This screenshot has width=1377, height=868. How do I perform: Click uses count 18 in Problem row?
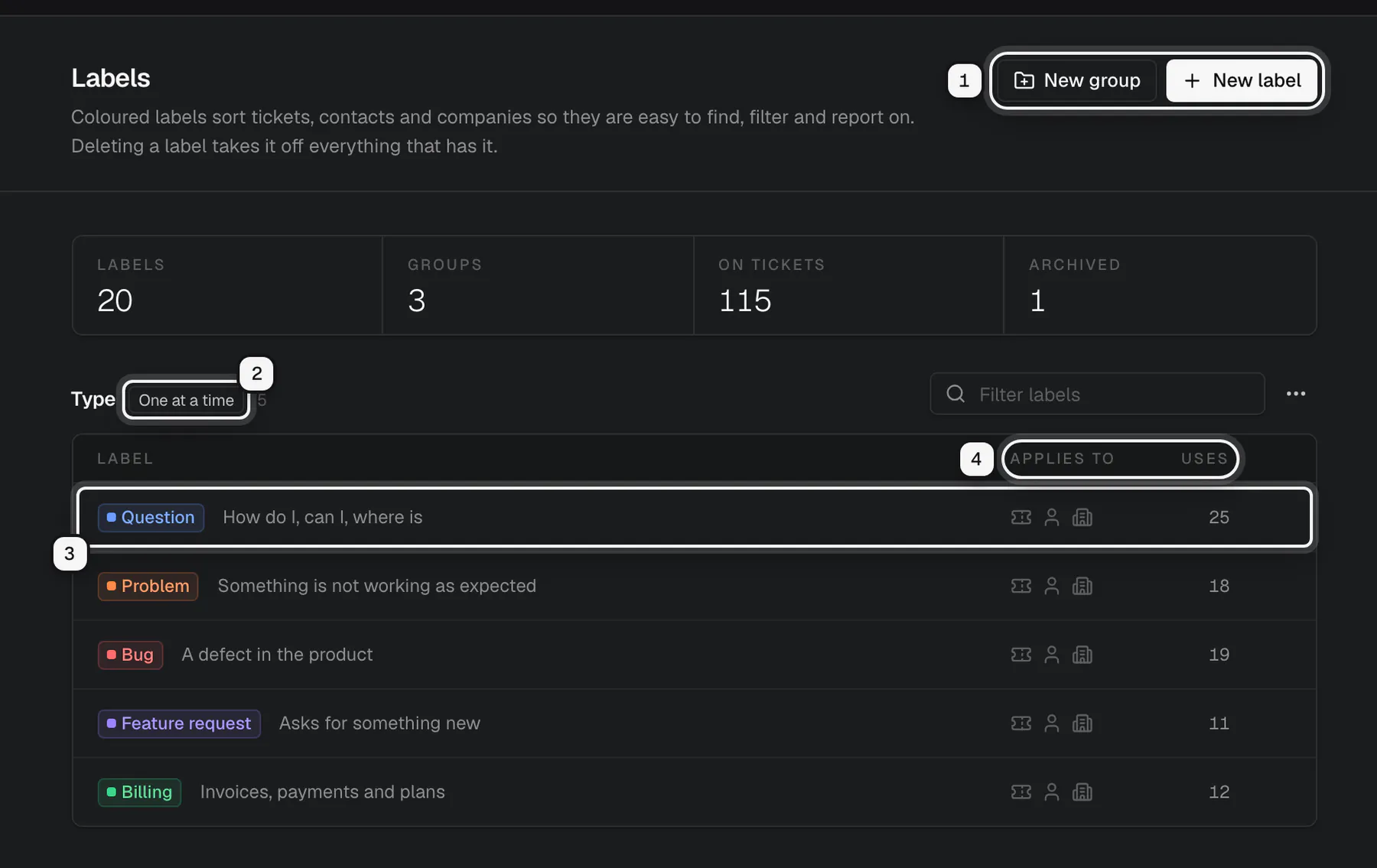pyautogui.click(x=1219, y=587)
